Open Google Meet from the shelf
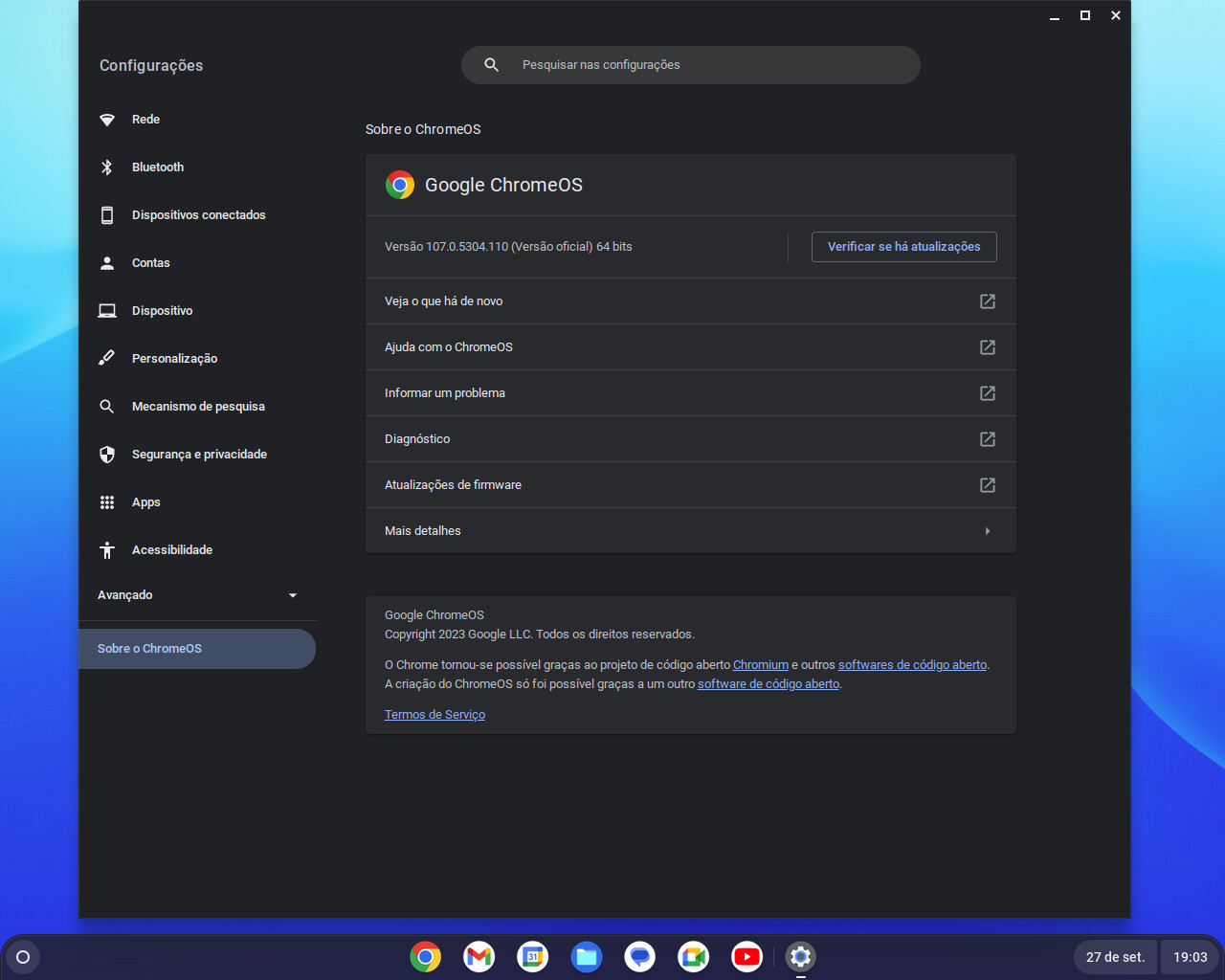 (x=694, y=957)
